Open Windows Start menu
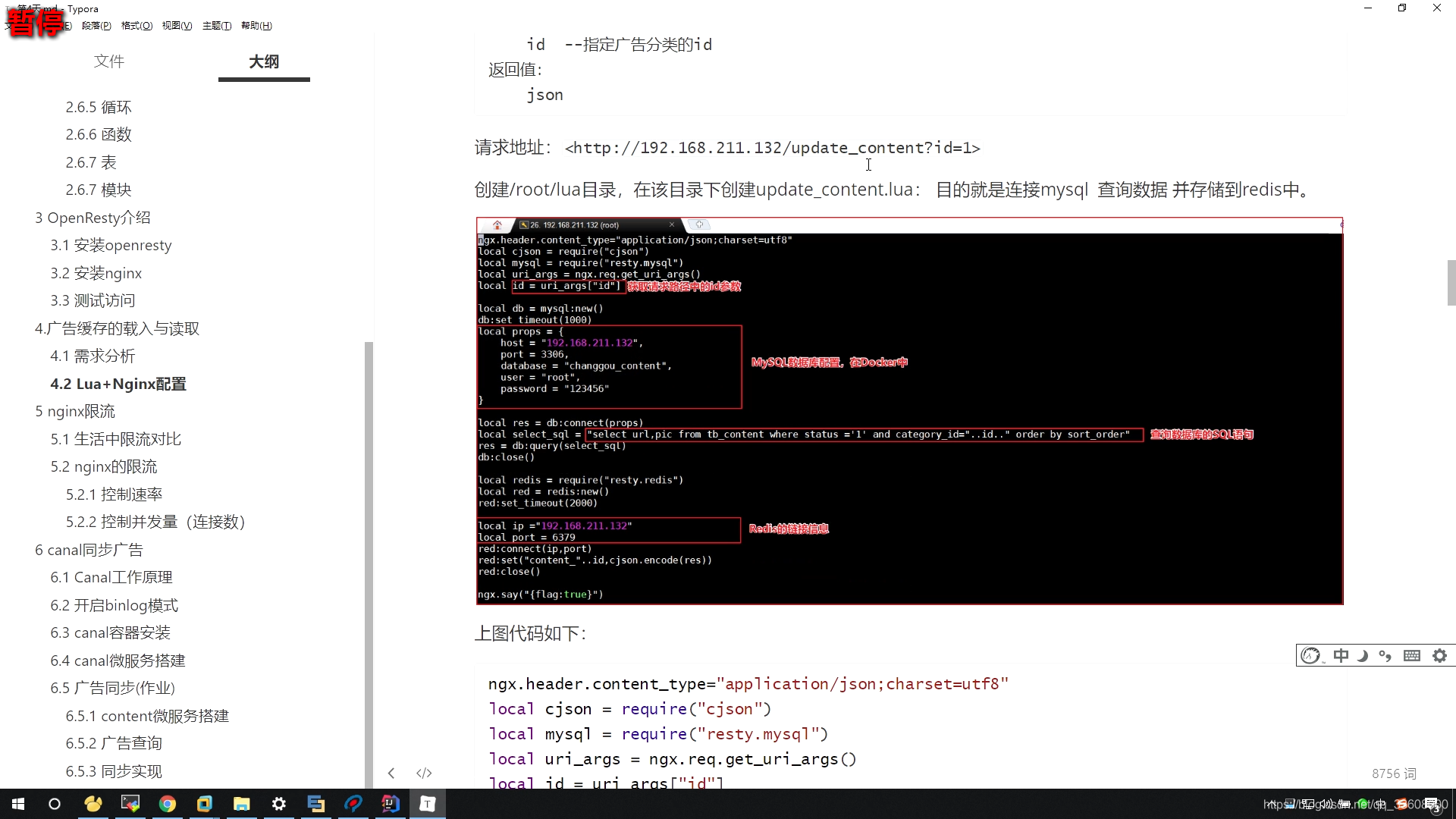The image size is (1456, 819). tap(18, 804)
